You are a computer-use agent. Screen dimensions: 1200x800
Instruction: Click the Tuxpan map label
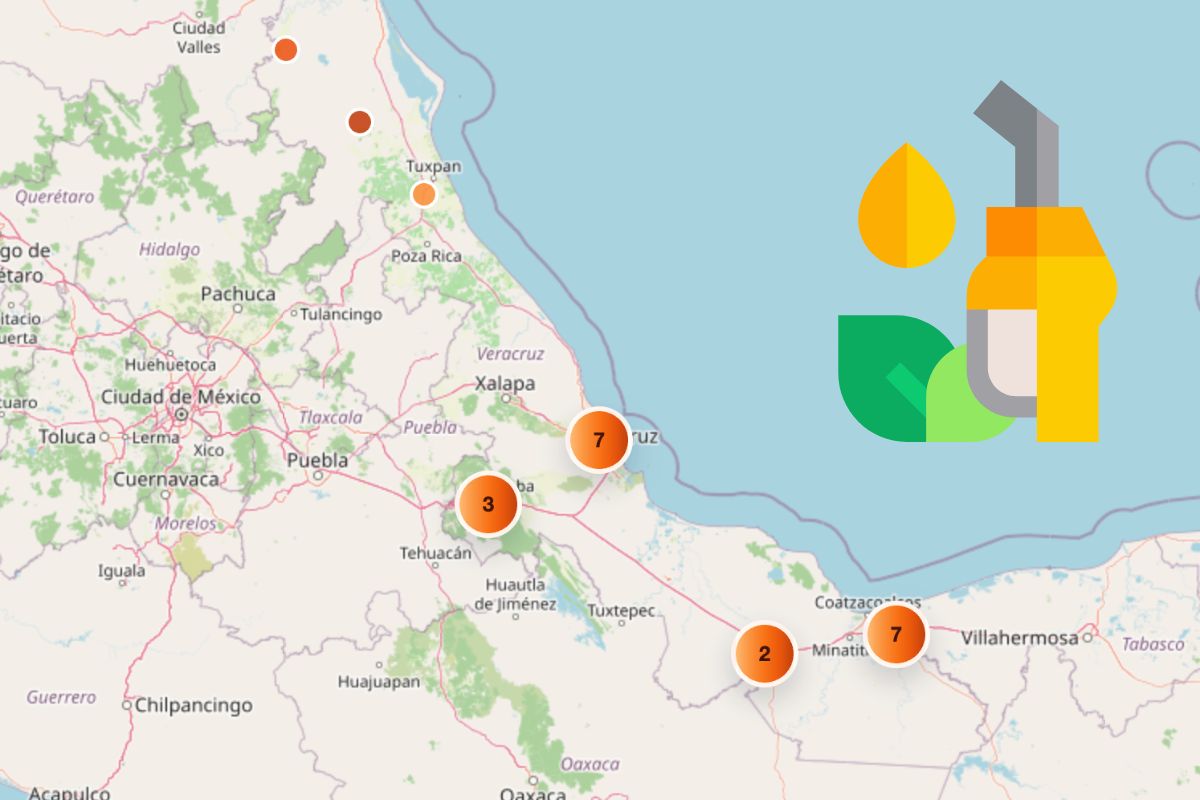pyautogui.click(x=432, y=166)
